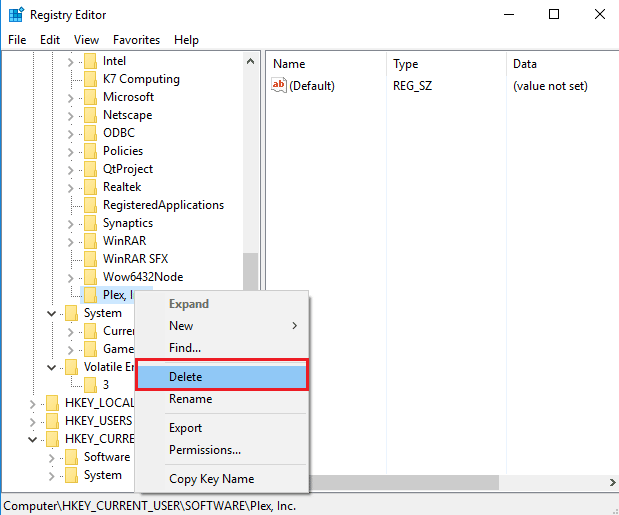Select the Synaptics key label

[x=128, y=223]
